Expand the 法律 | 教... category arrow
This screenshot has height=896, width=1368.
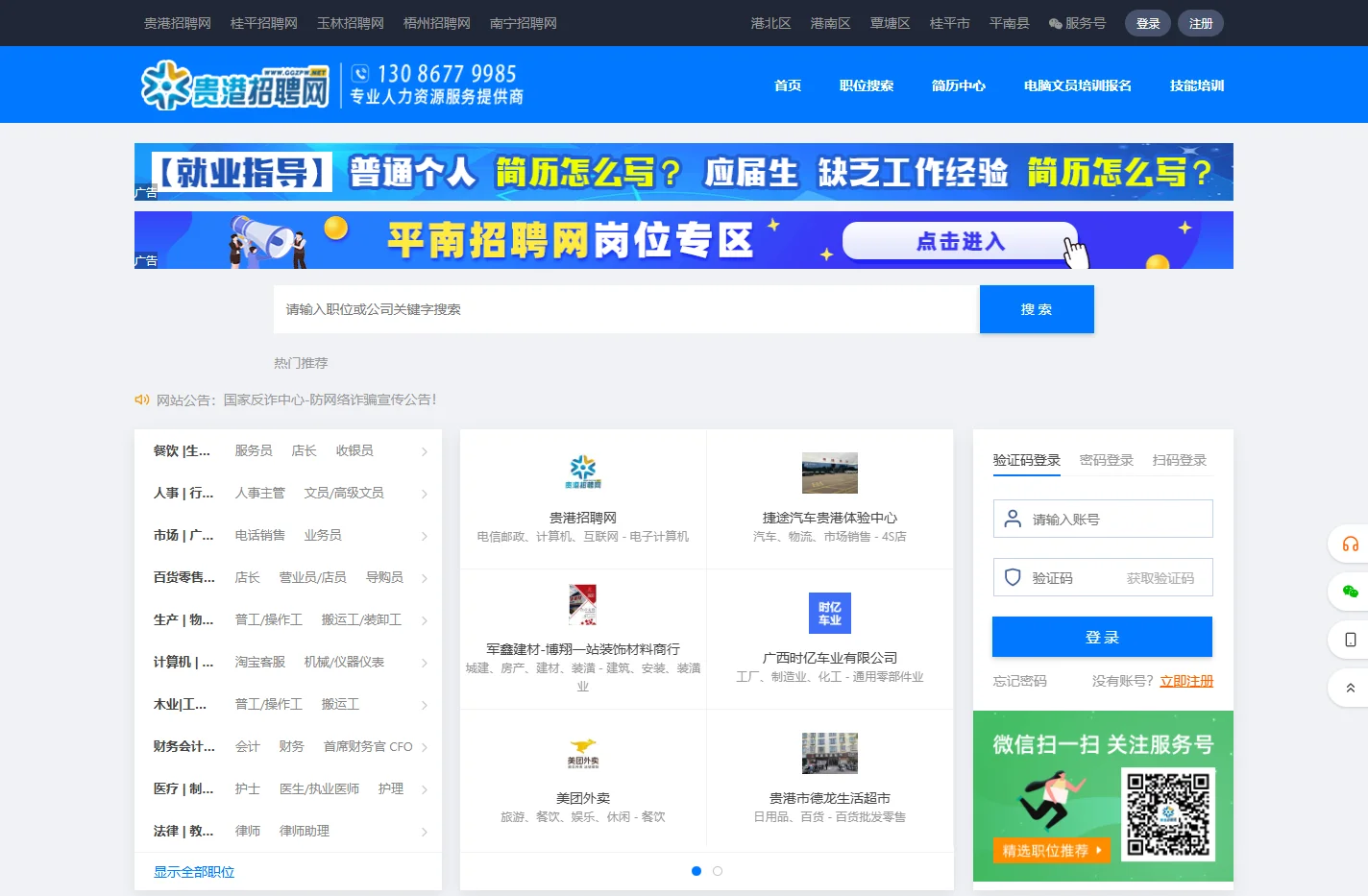click(x=425, y=832)
